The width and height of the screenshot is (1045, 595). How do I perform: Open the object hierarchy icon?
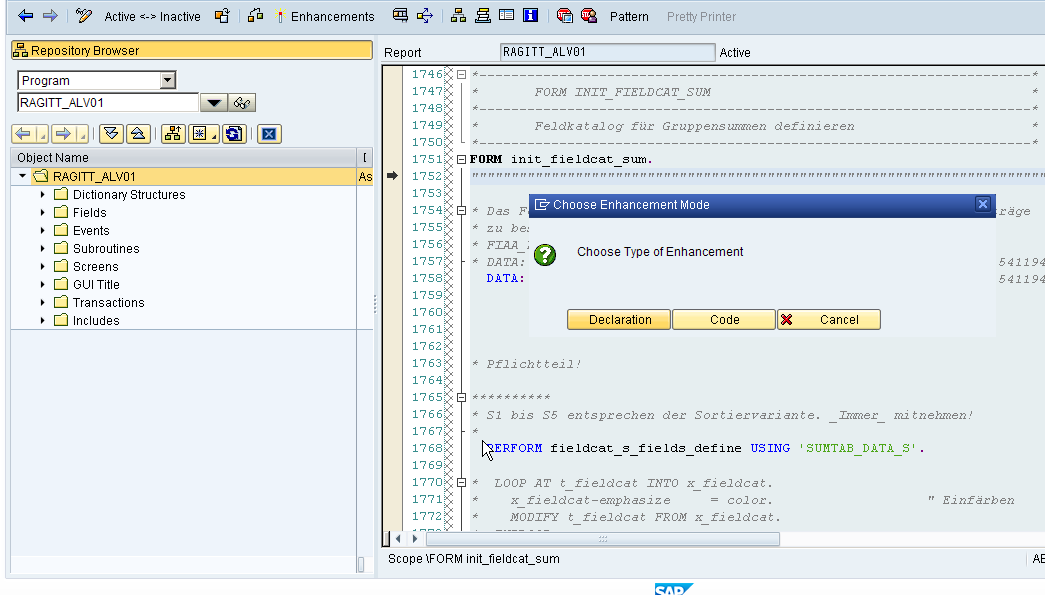172,133
